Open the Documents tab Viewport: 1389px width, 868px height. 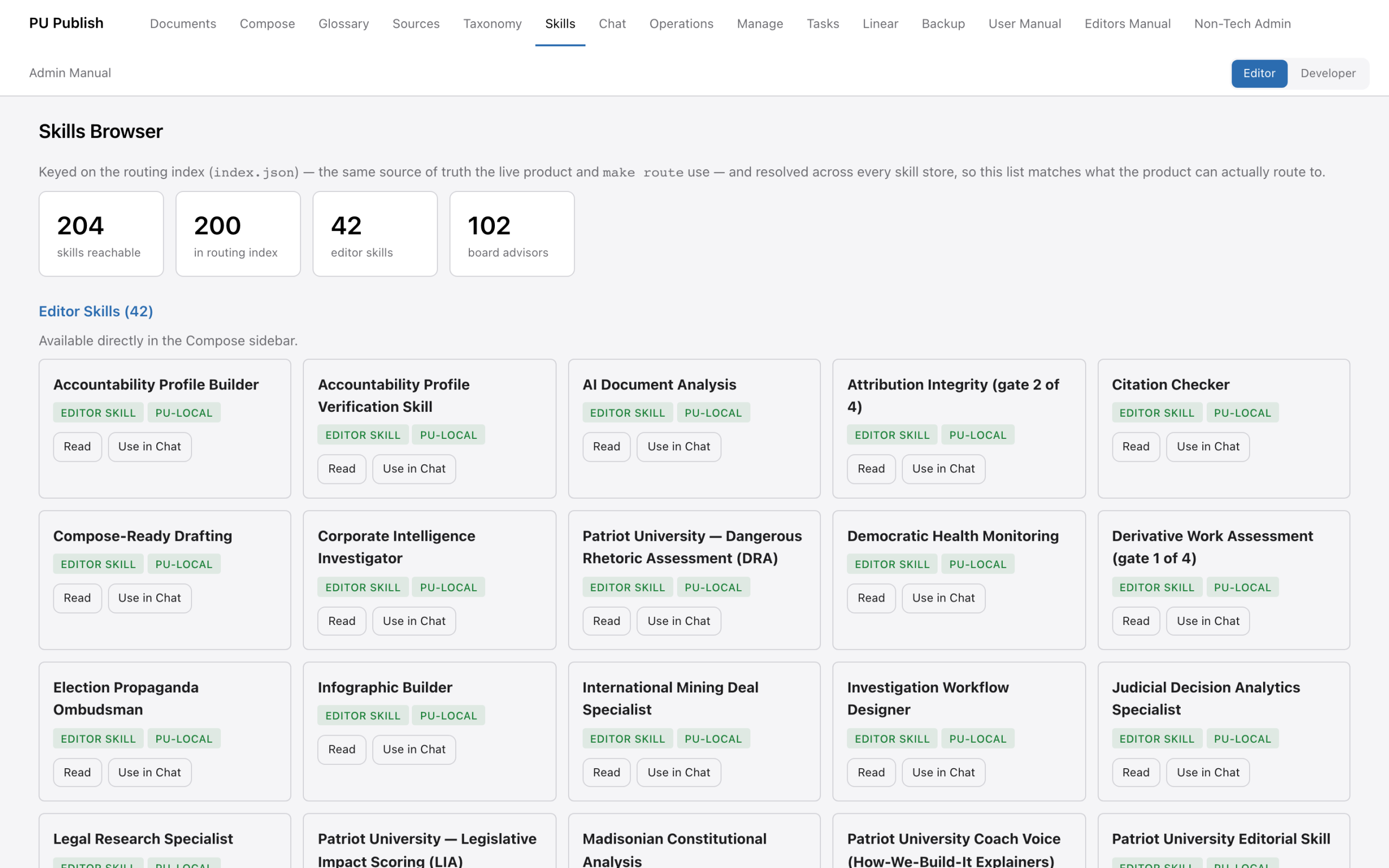(x=183, y=23)
